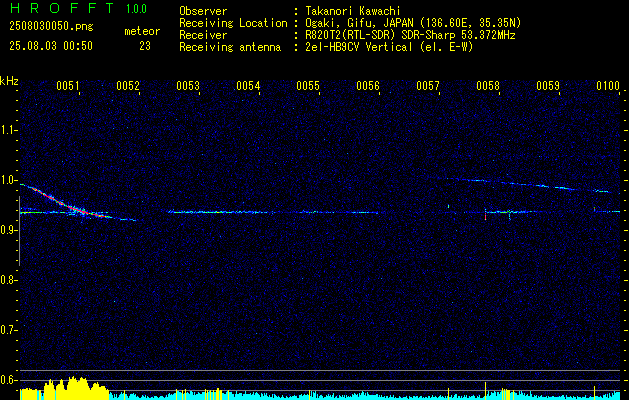This screenshot has width=629, height=400.
Task: Click the R820T2(RTL-SDR) SDR-Sharp 53.372MHz text
Action: pyautogui.click(x=410, y=35)
